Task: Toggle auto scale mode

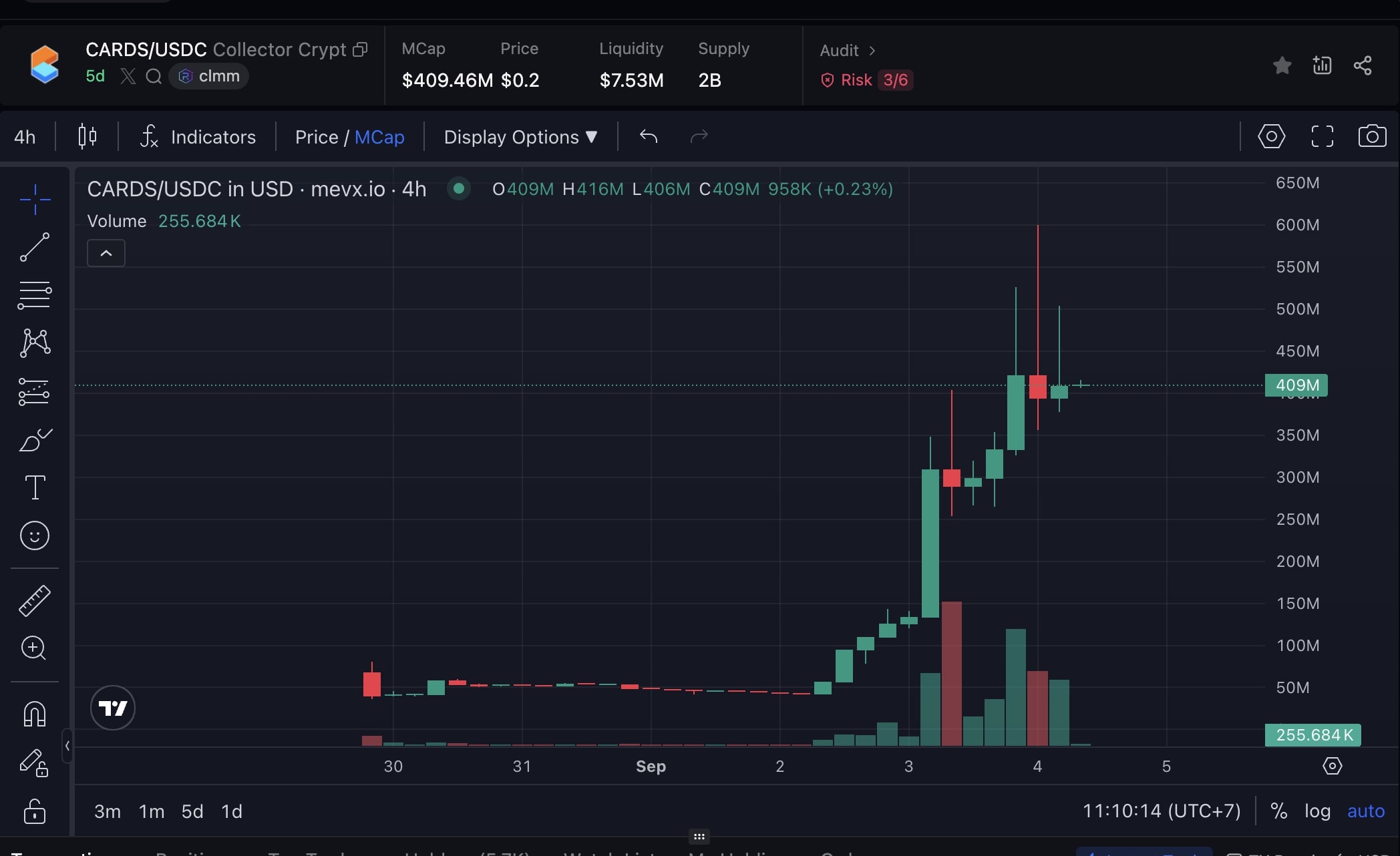Action: [1366, 811]
